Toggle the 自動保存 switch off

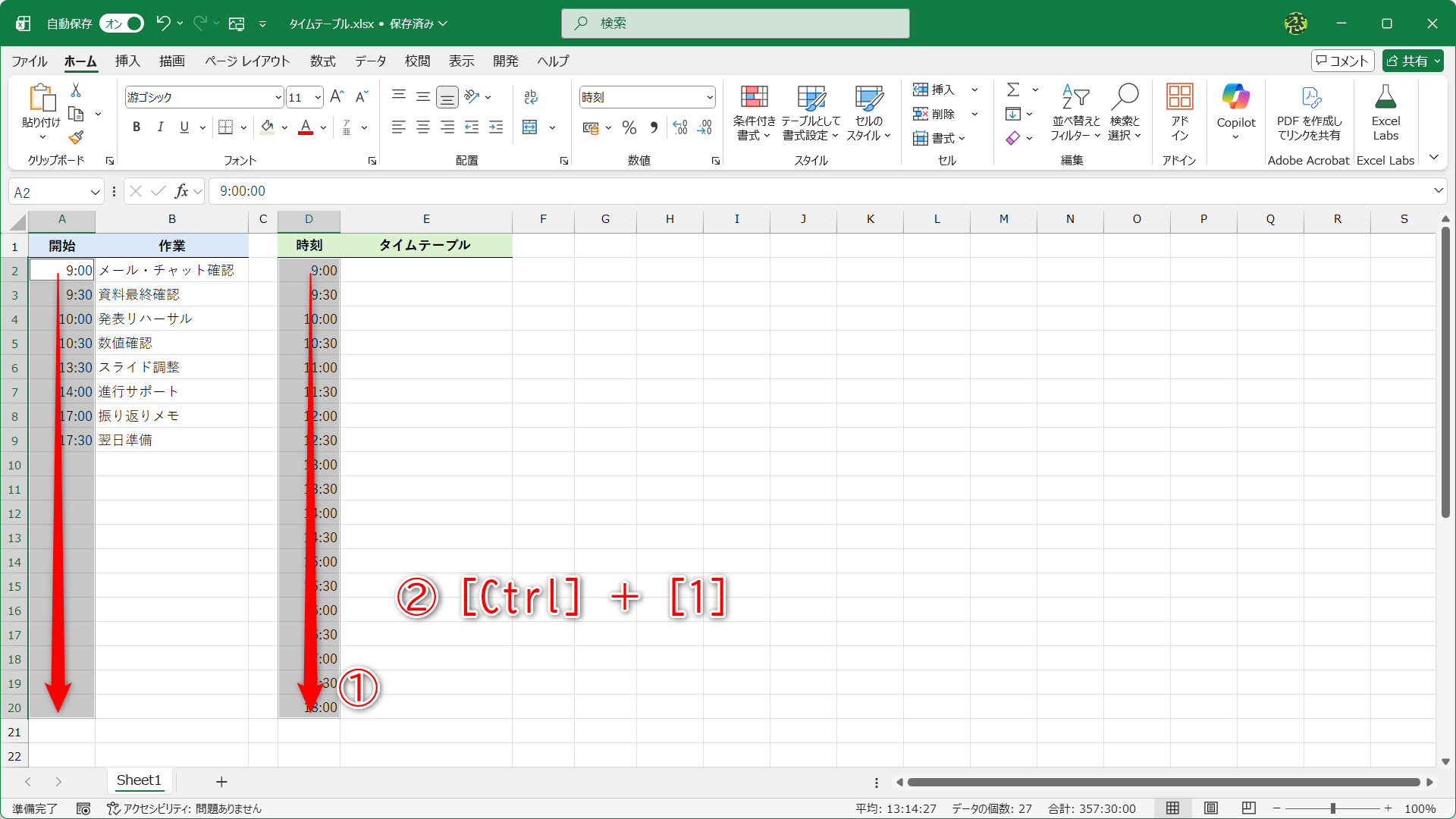121,24
